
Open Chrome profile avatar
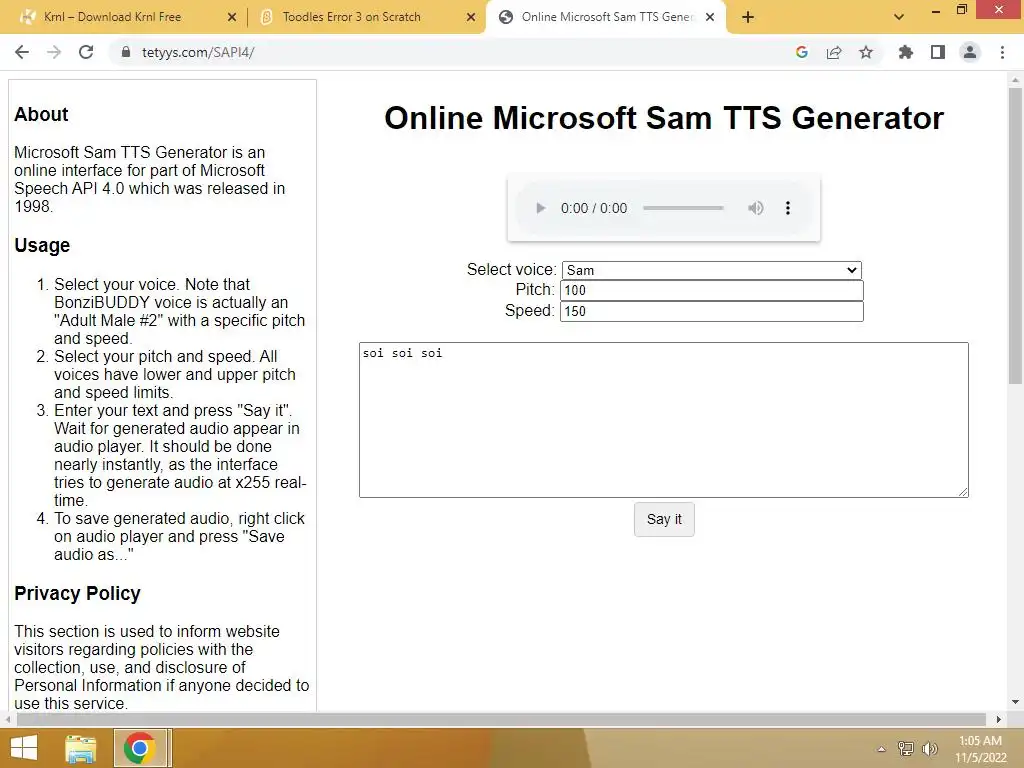[970, 52]
